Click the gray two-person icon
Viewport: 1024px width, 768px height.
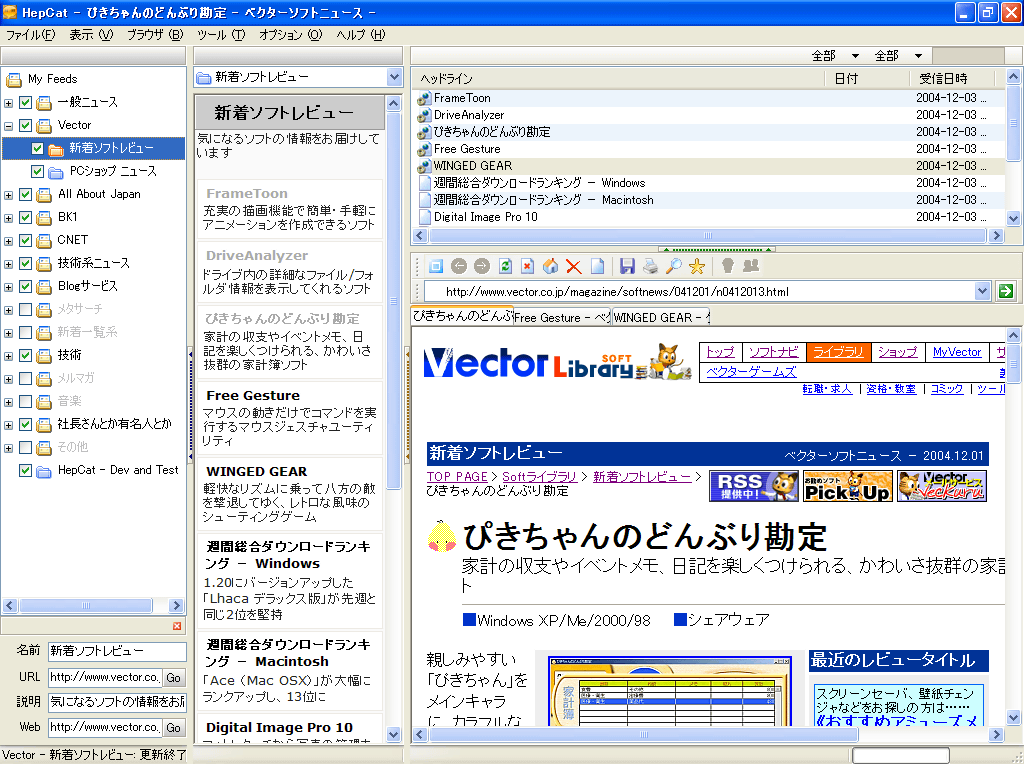click(751, 265)
